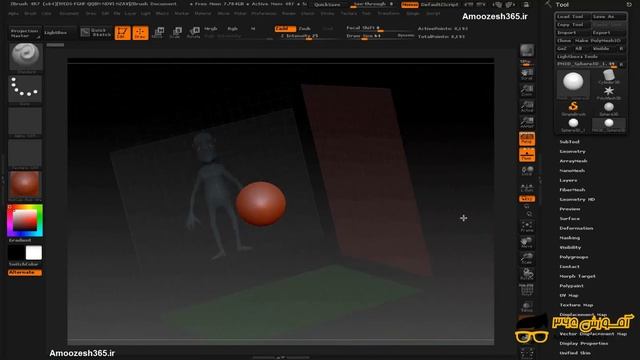Open the current brush thumbnail

point(25,58)
